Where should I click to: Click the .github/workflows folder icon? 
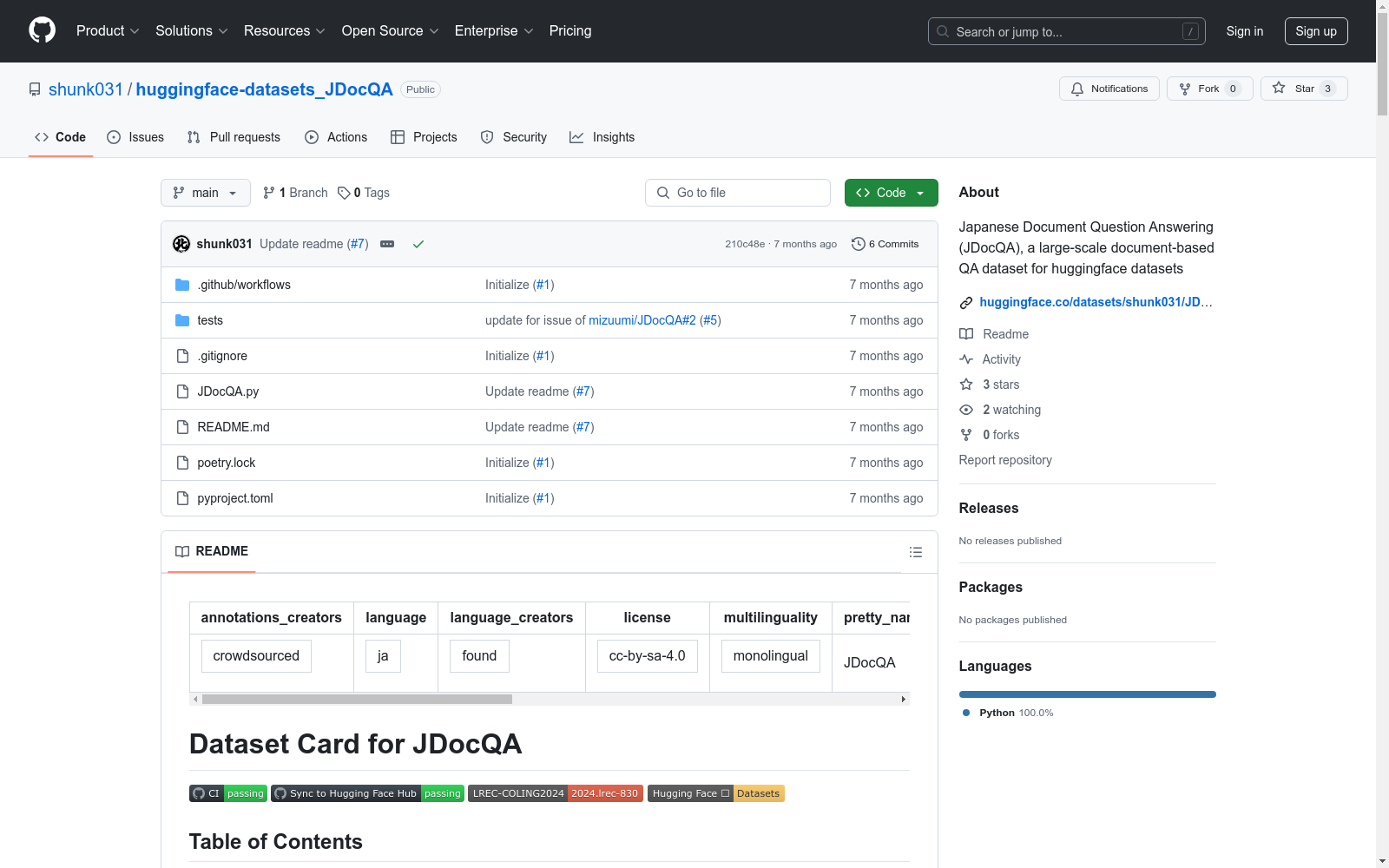(182, 285)
